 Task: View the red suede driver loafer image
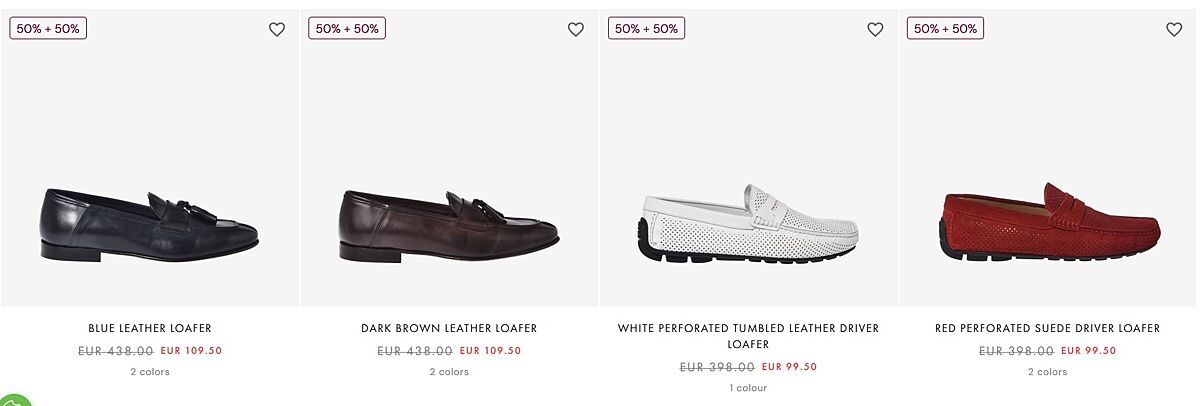click(x=1048, y=225)
